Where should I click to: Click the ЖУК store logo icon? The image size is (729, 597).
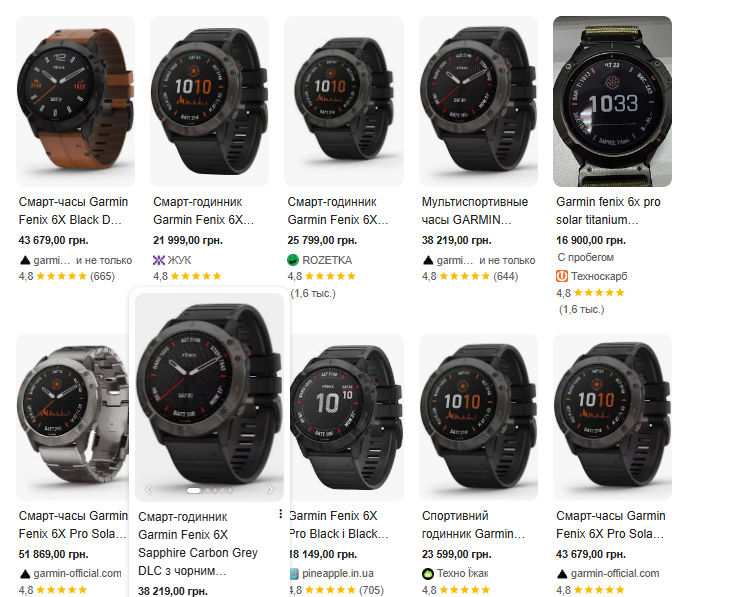click(159, 260)
